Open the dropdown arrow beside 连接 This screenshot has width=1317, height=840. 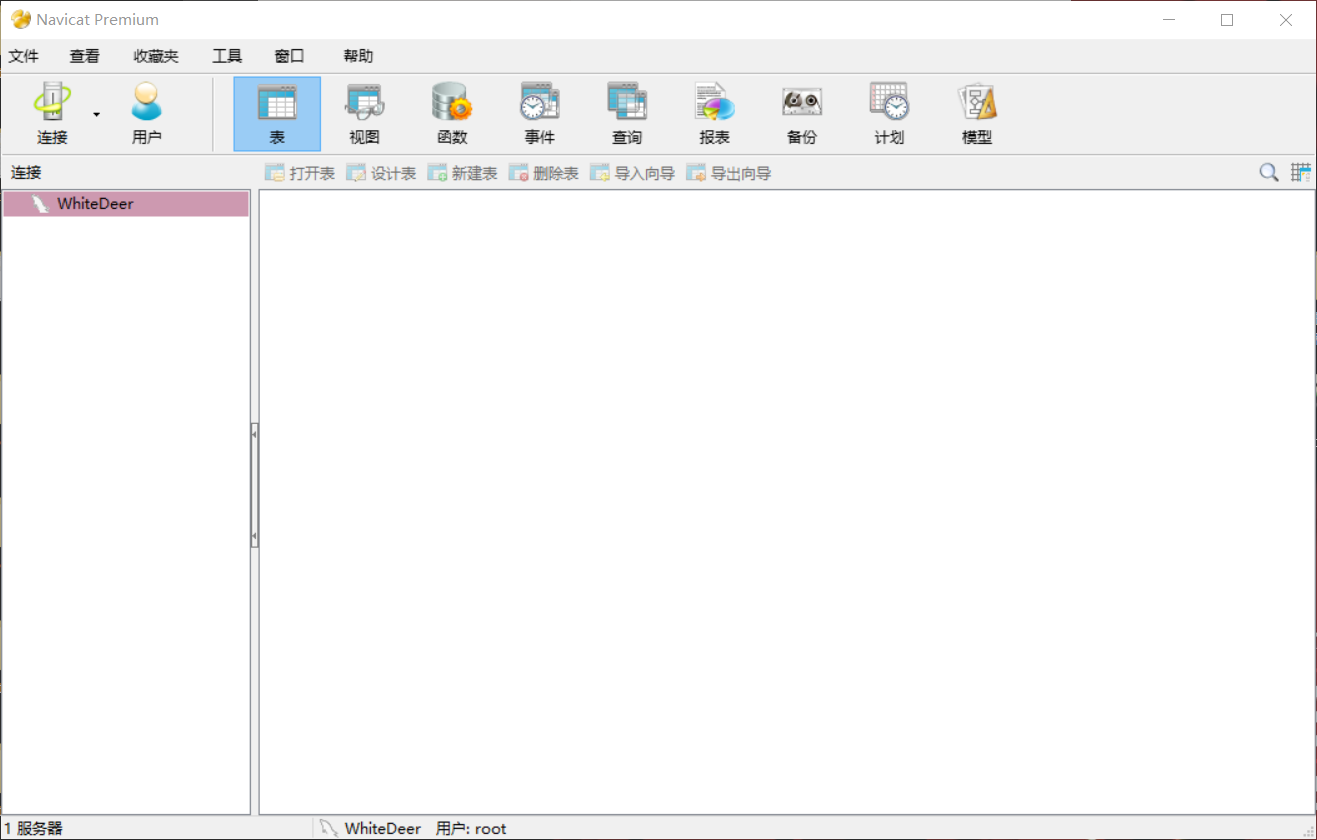97,114
